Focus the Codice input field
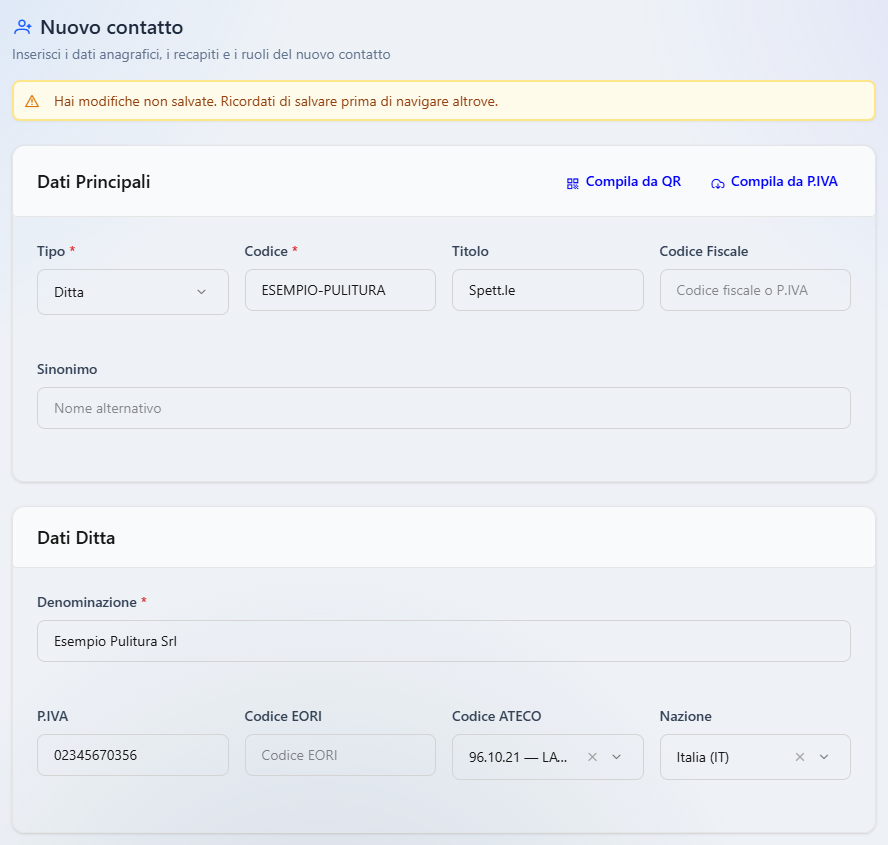This screenshot has width=888, height=845. tap(340, 290)
